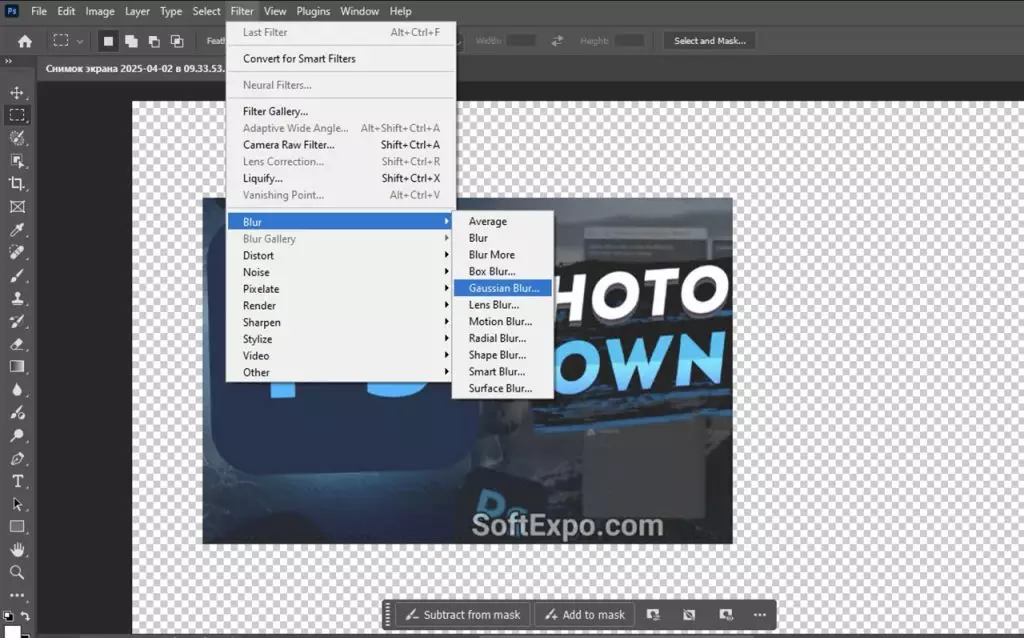Open more options via ellipsis in bottom bar
This screenshot has height=638, width=1024.
[x=759, y=614]
